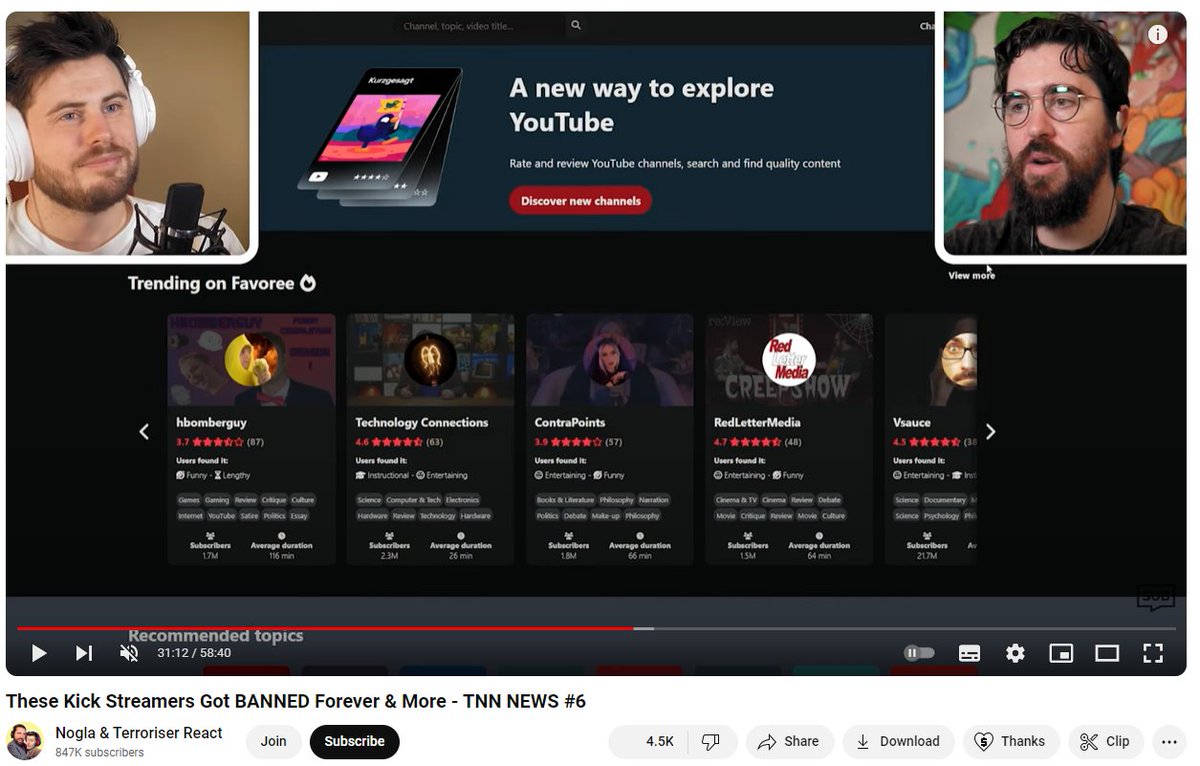Click the video title text

296,701
